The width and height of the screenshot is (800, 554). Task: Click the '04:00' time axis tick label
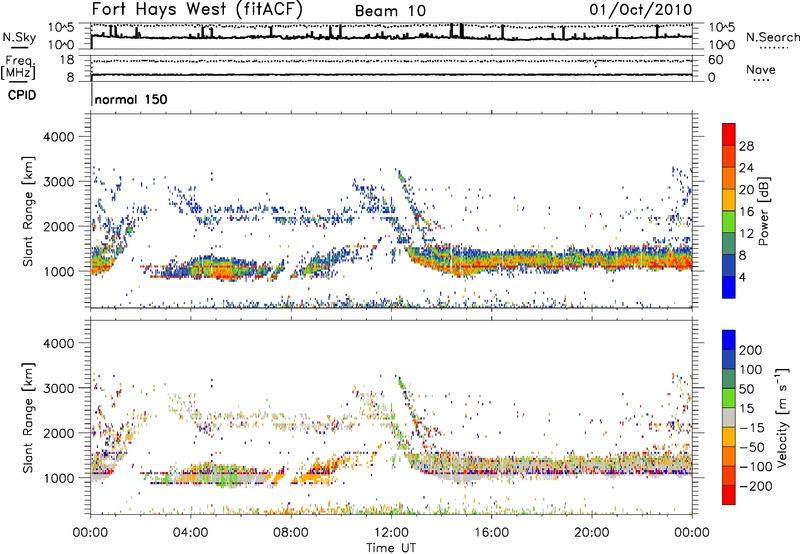click(191, 533)
